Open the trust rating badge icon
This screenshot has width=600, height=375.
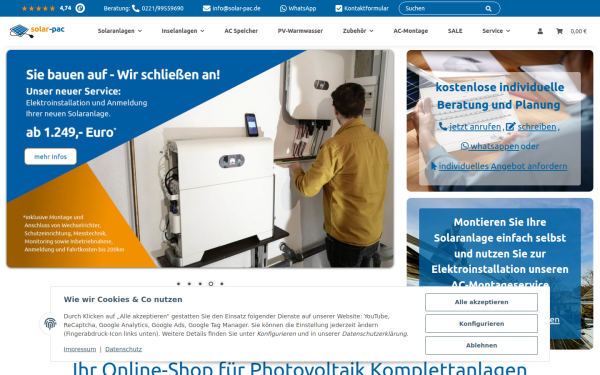pyautogui.click(x=80, y=8)
